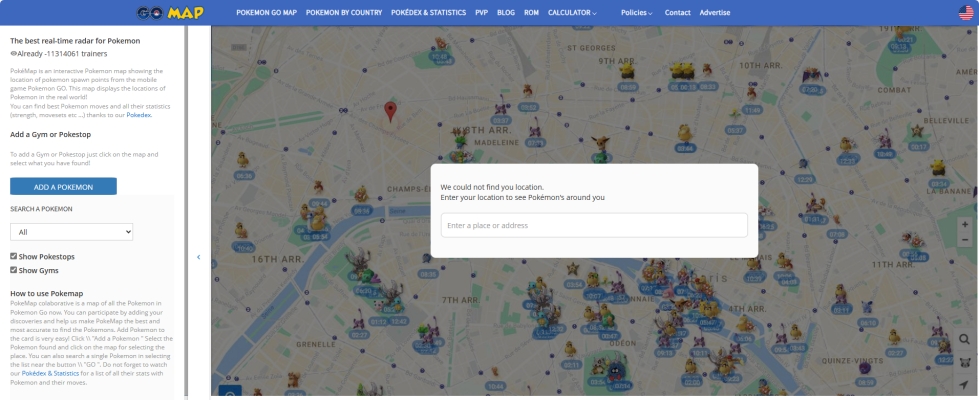Viewport: 979px width, 400px height.
Task: Toggle the Show Gyms checkbox
Action: tap(14, 270)
